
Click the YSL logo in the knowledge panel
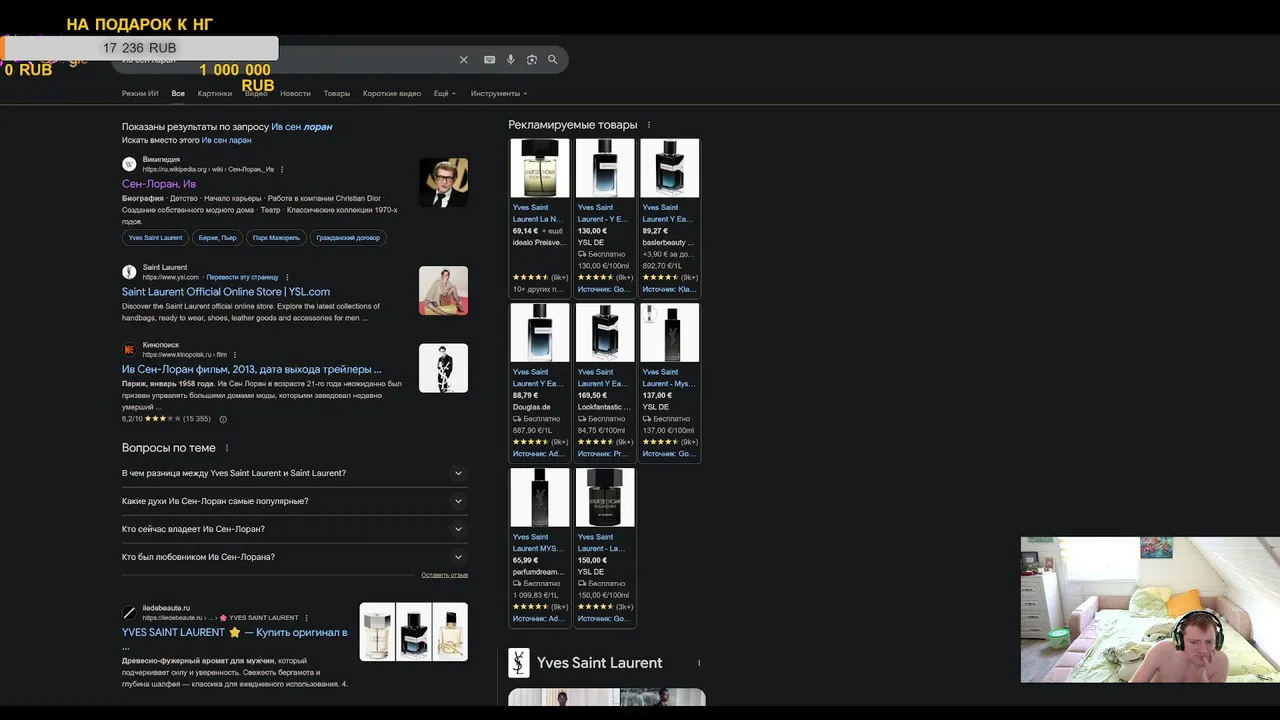519,663
